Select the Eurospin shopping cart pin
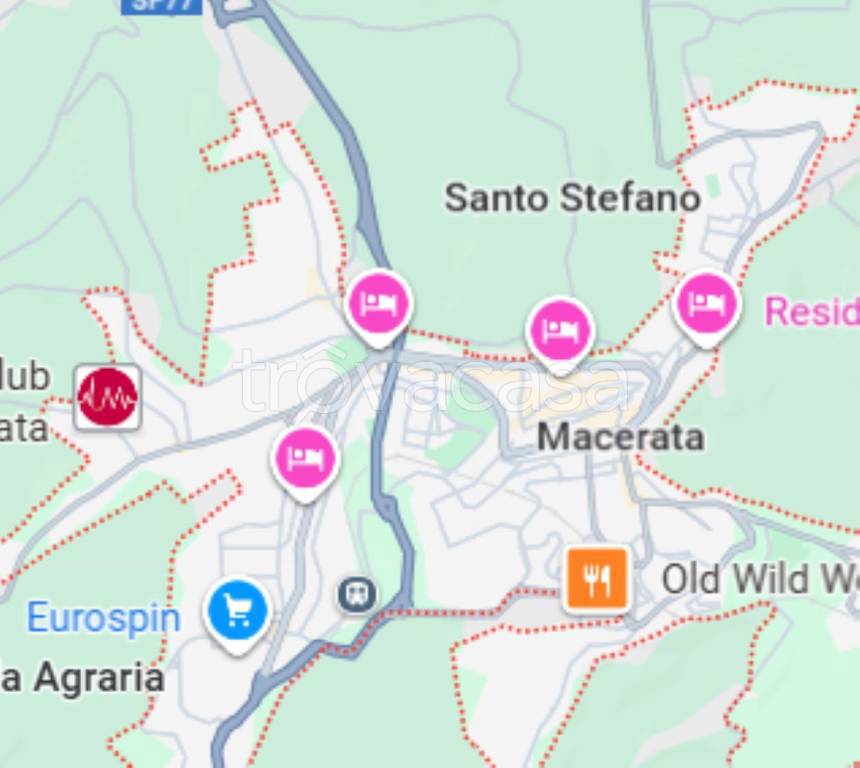 tap(237, 615)
